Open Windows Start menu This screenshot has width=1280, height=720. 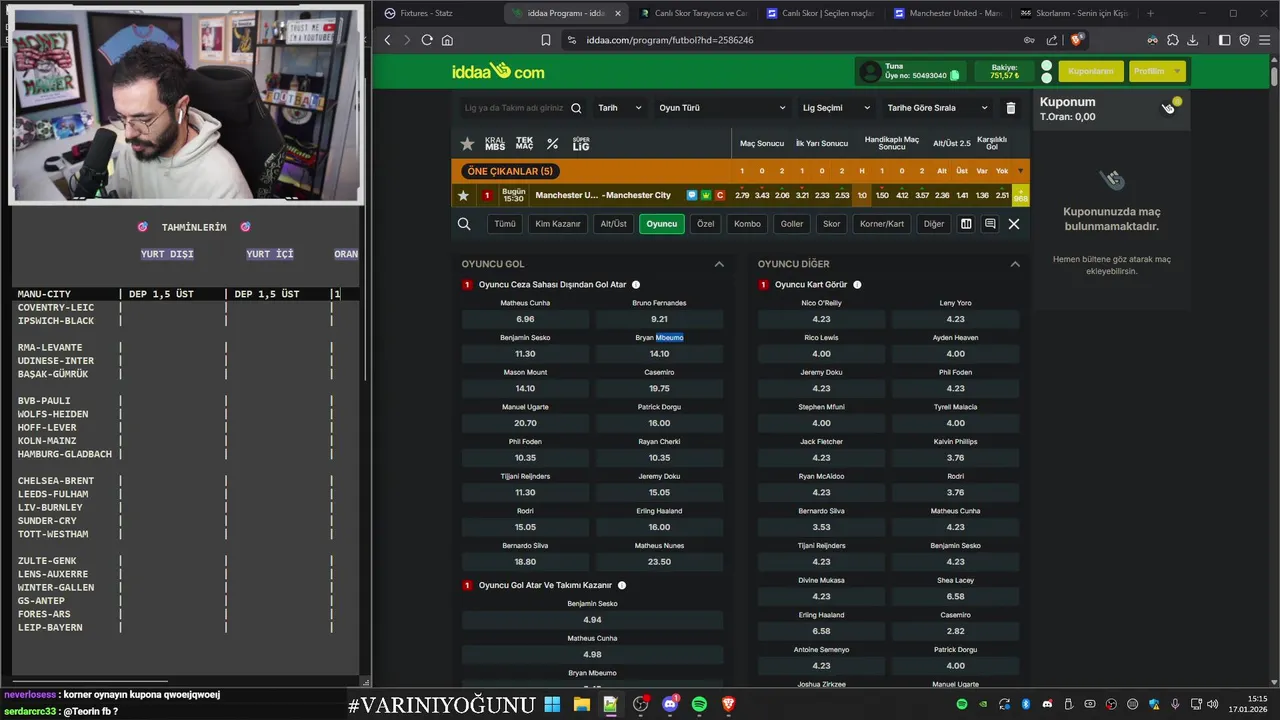(x=552, y=704)
